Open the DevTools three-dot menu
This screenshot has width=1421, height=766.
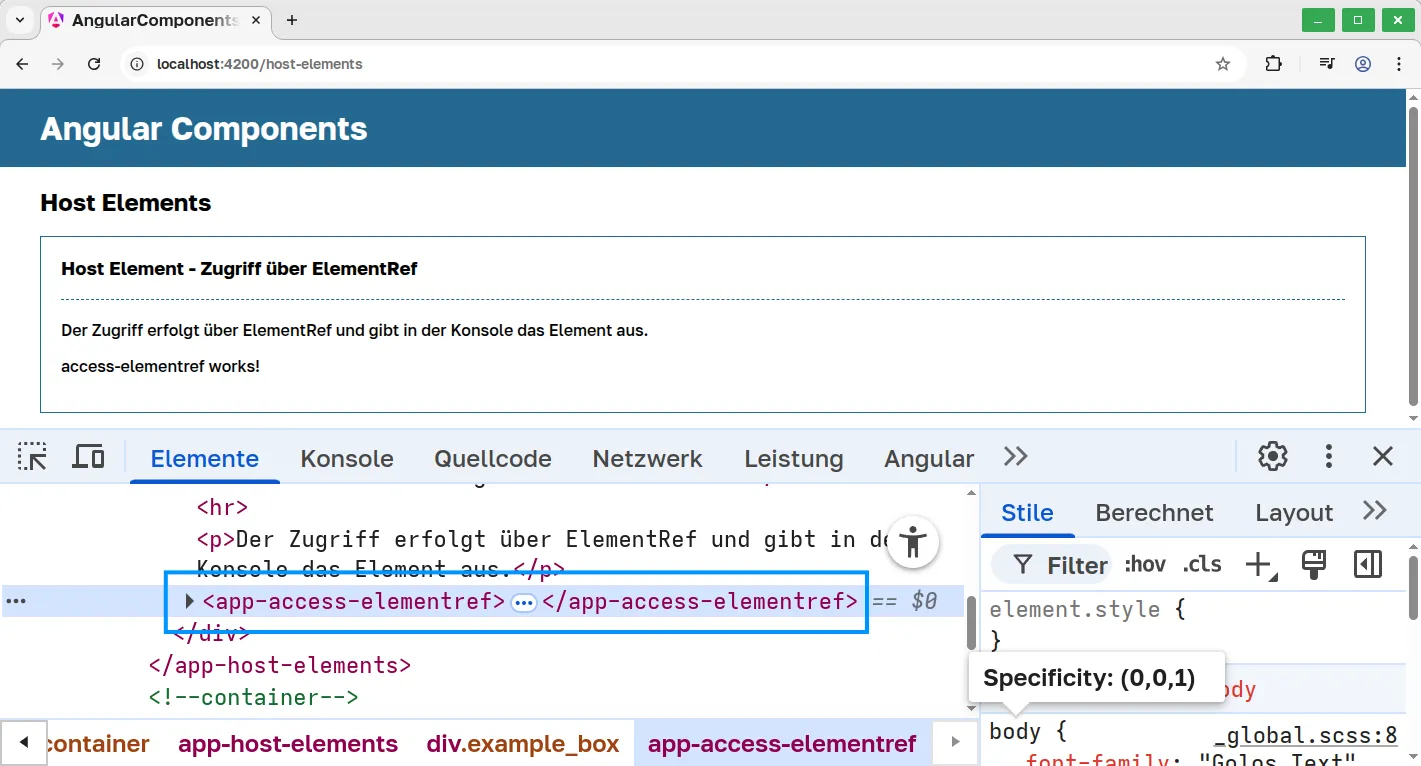click(x=1328, y=457)
